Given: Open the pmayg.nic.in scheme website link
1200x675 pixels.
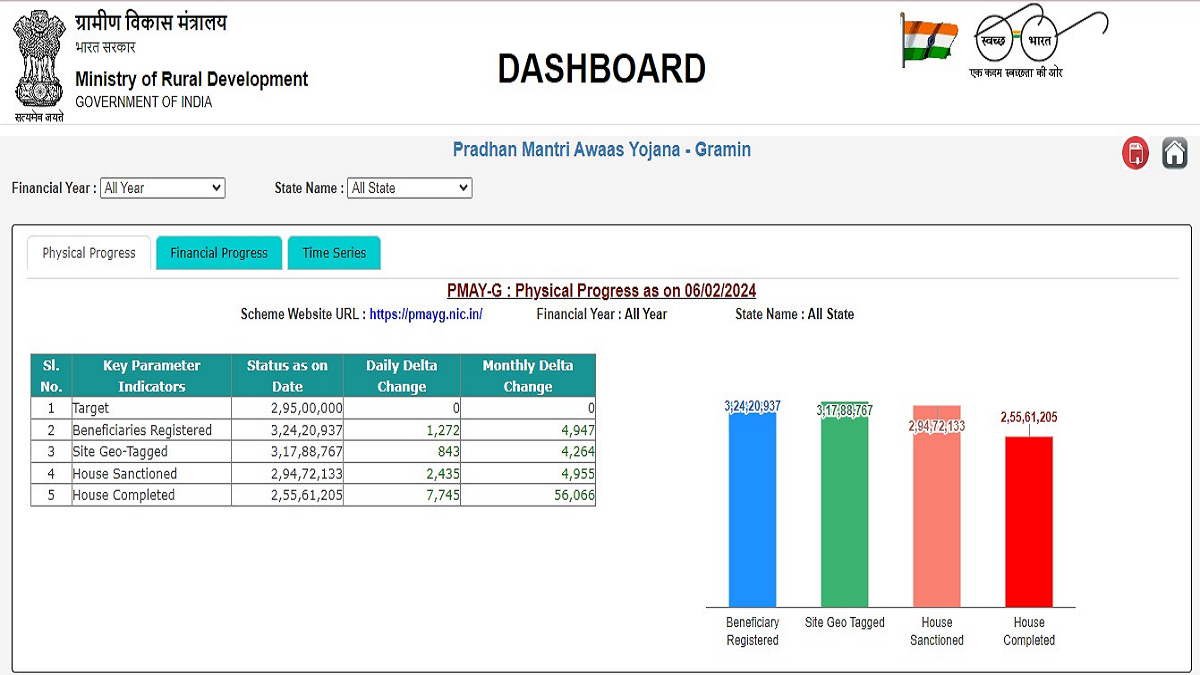Looking at the screenshot, I should tap(426, 314).
